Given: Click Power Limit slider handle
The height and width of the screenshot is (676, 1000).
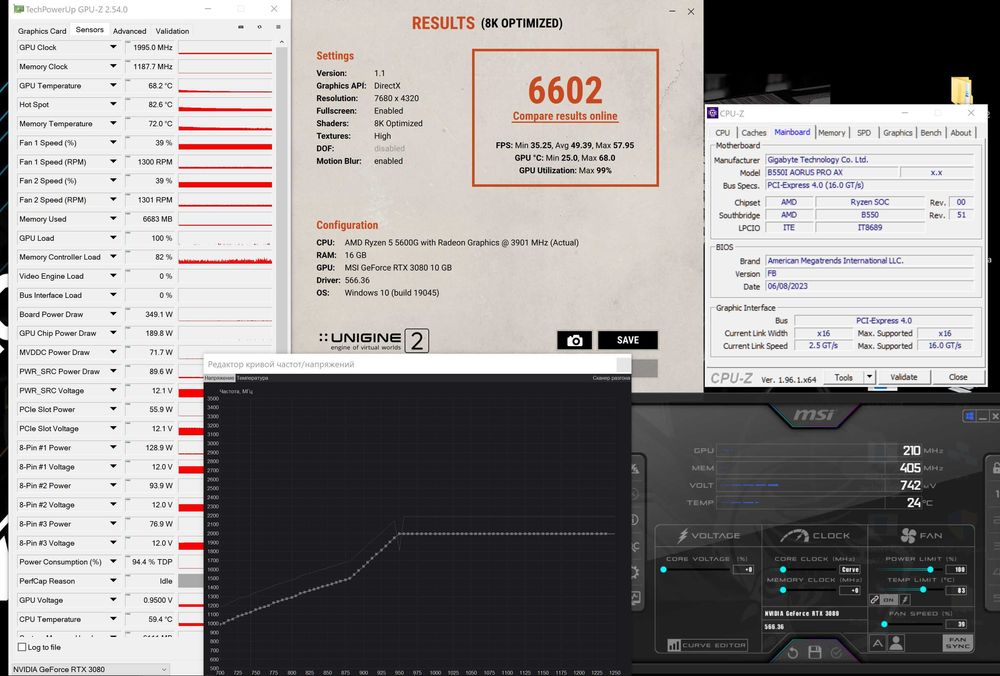Looking at the screenshot, I should [x=930, y=569].
